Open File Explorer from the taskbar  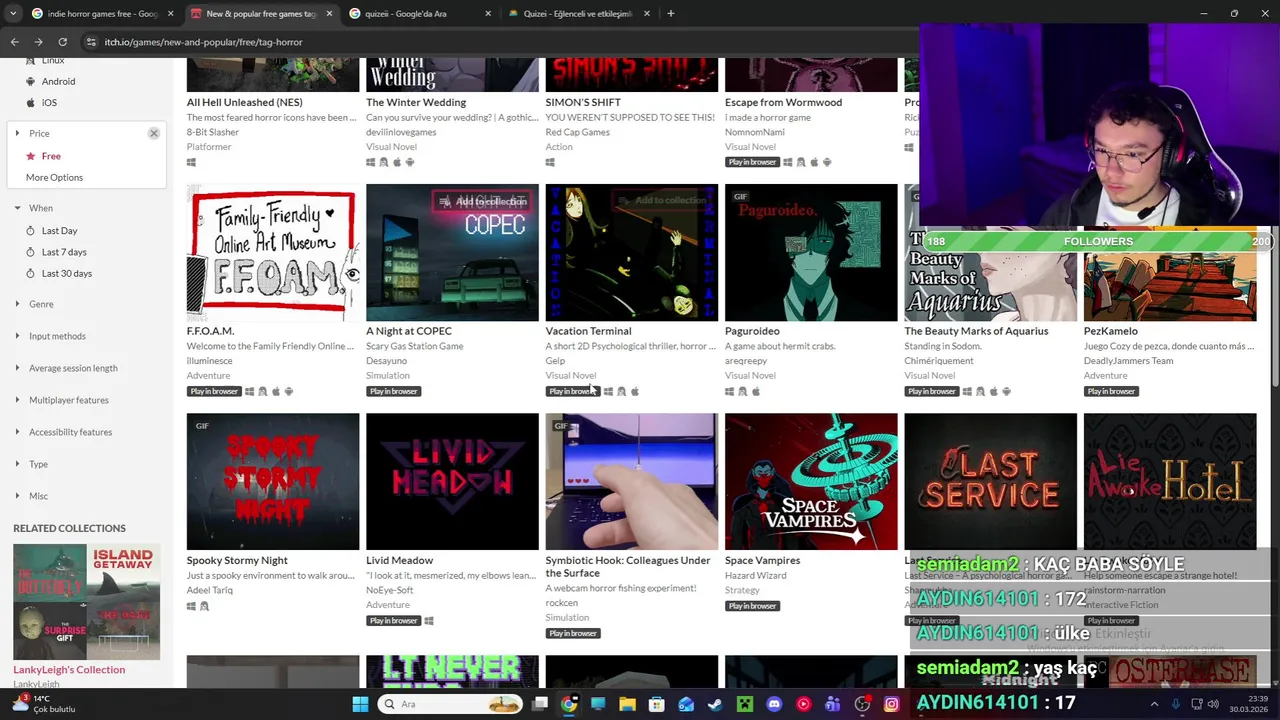coord(627,704)
